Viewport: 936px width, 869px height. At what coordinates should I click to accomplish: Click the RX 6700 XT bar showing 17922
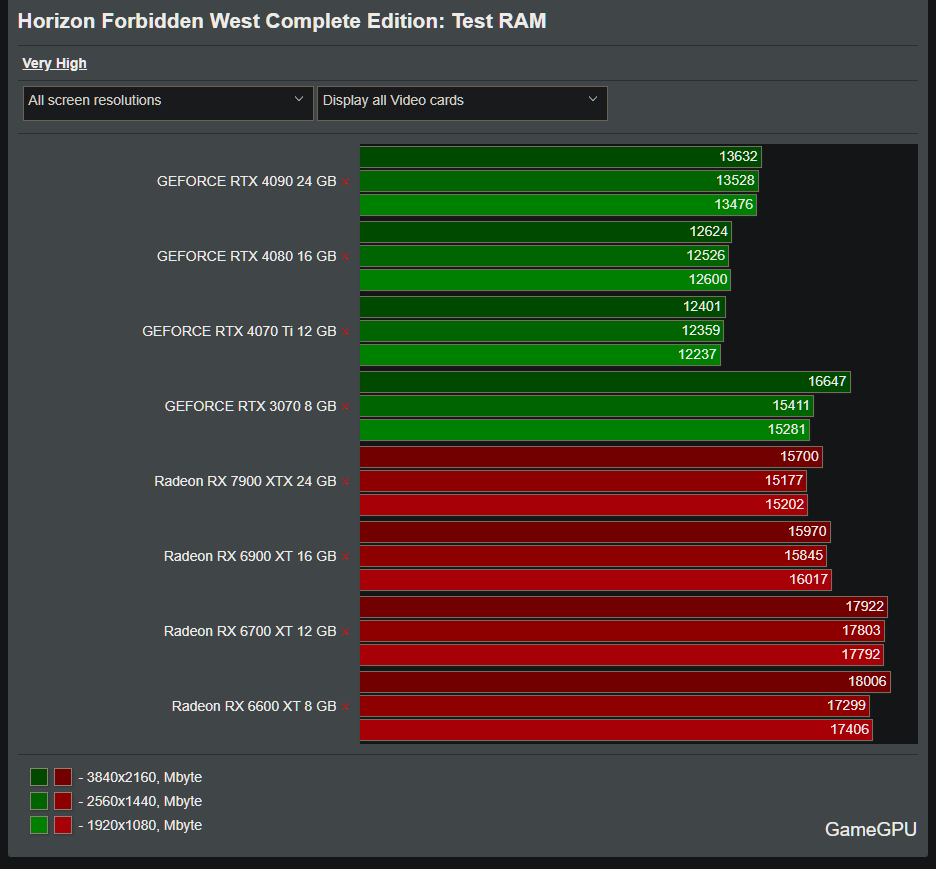[624, 607]
